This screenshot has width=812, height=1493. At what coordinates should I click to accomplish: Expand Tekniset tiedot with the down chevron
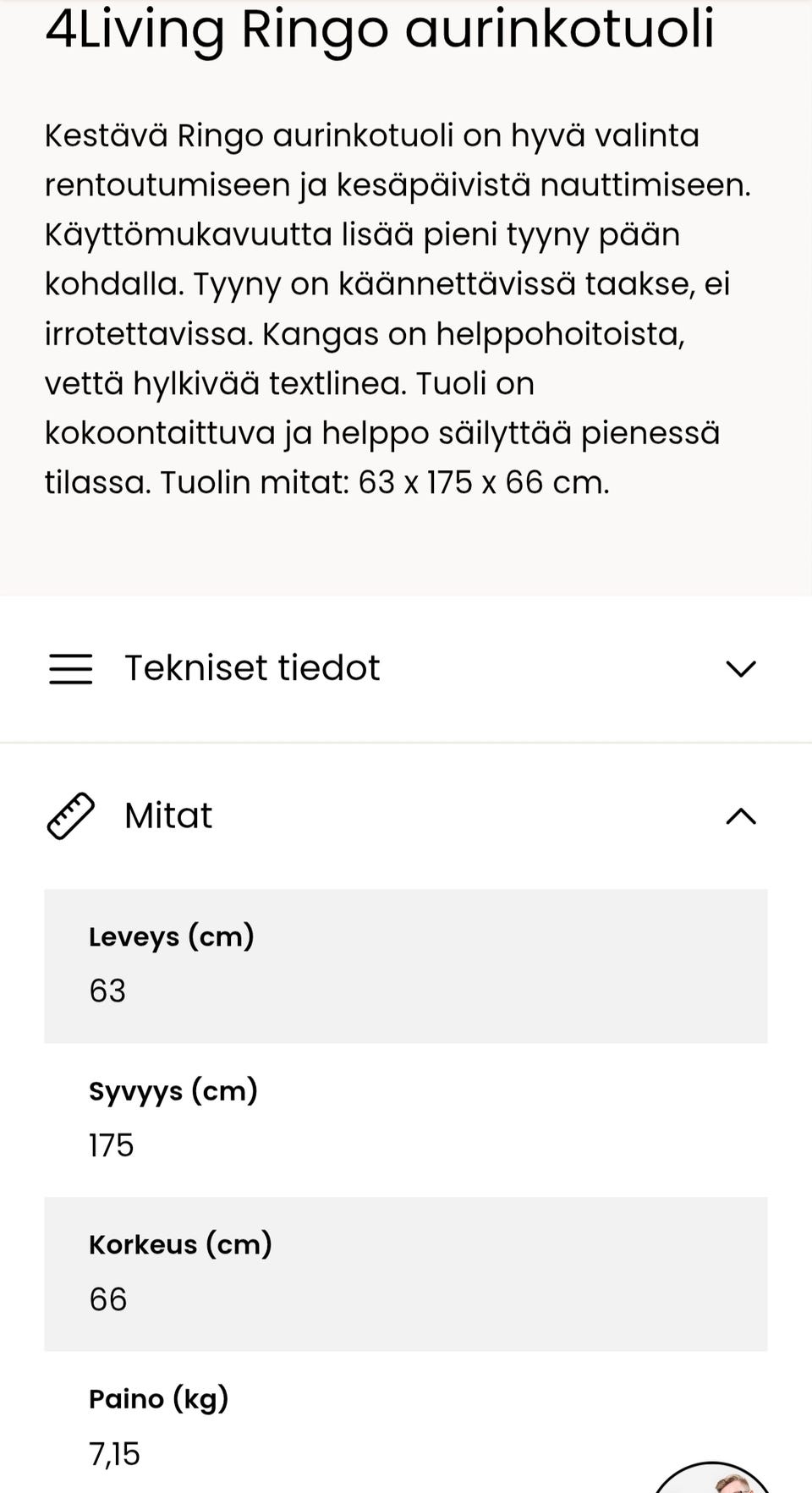tap(741, 669)
